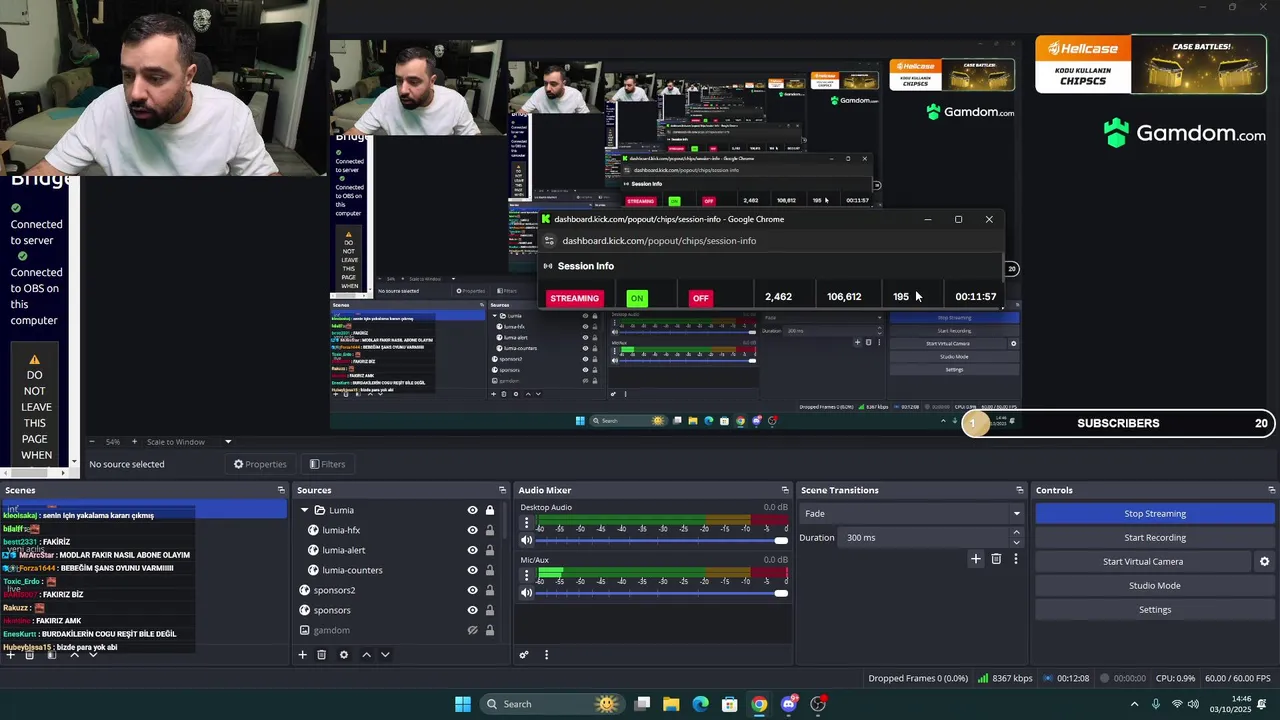Open Audio Mixer options three-dot menu
Image resolution: width=1280 pixels, height=720 pixels.
546,655
